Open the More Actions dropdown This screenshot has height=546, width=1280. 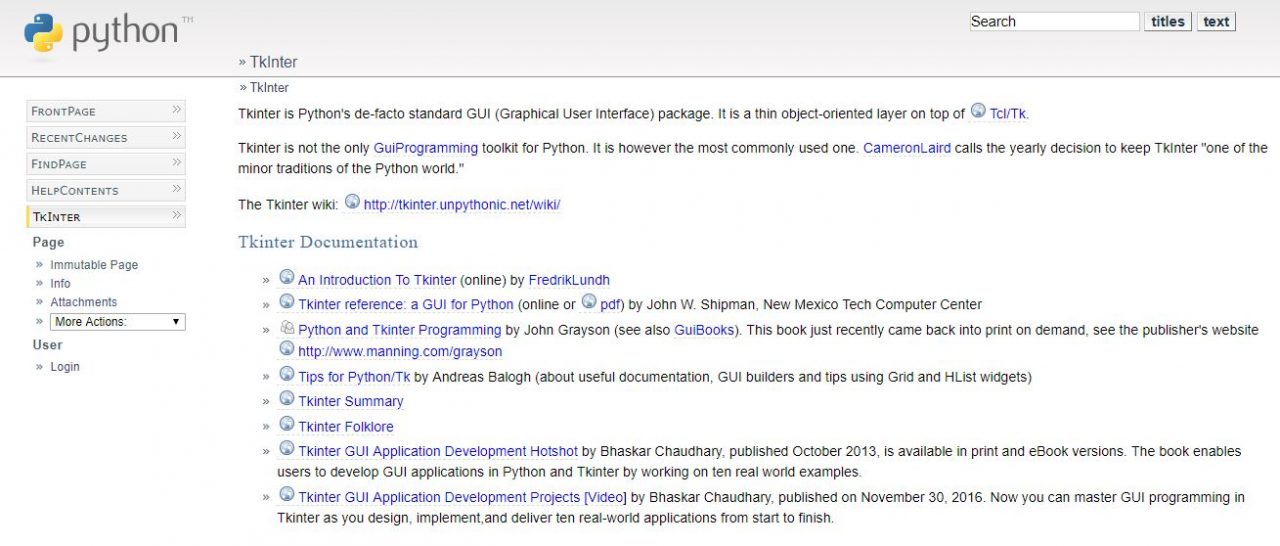(x=118, y=322)
